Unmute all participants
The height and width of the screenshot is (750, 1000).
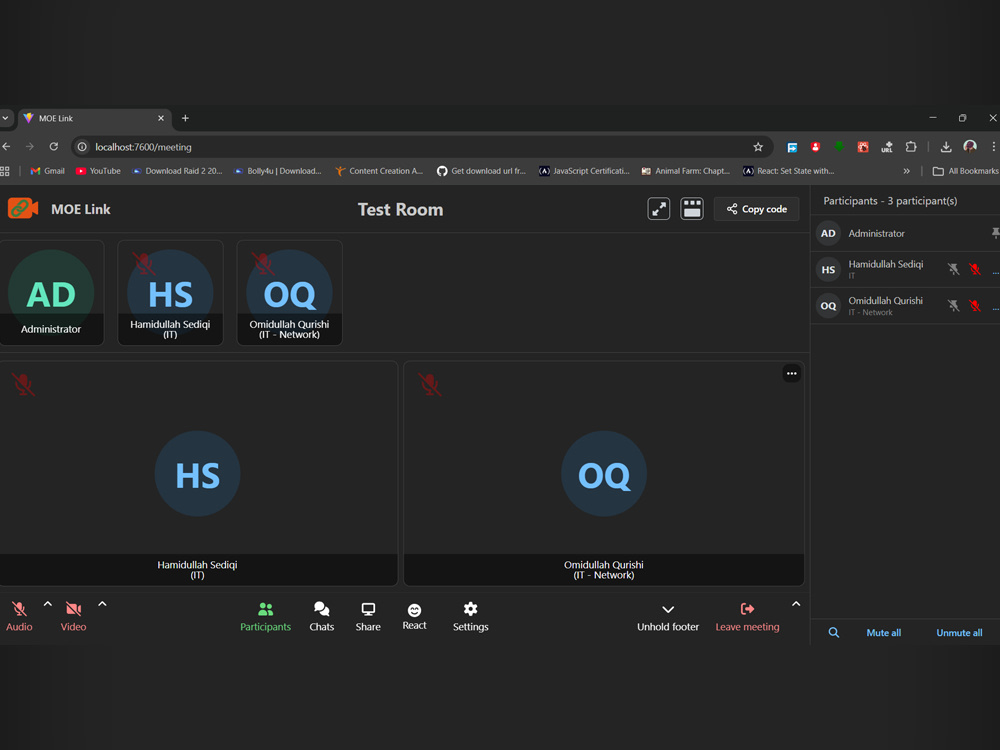click(x=959, y=633)
